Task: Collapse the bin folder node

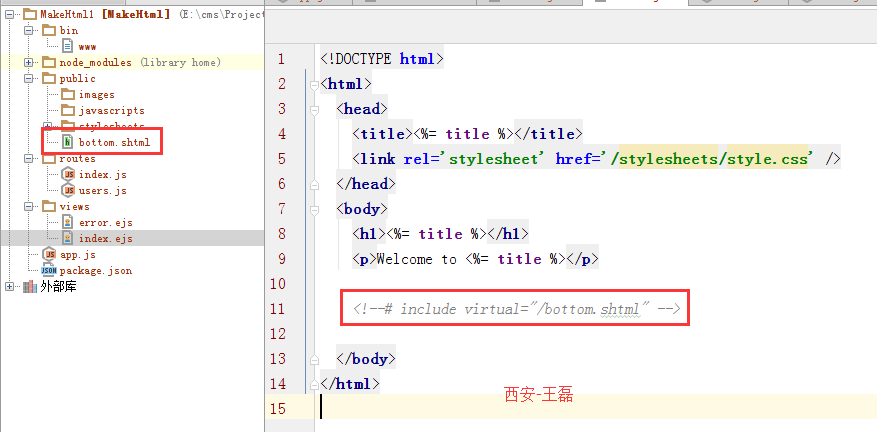Action: 29,30
